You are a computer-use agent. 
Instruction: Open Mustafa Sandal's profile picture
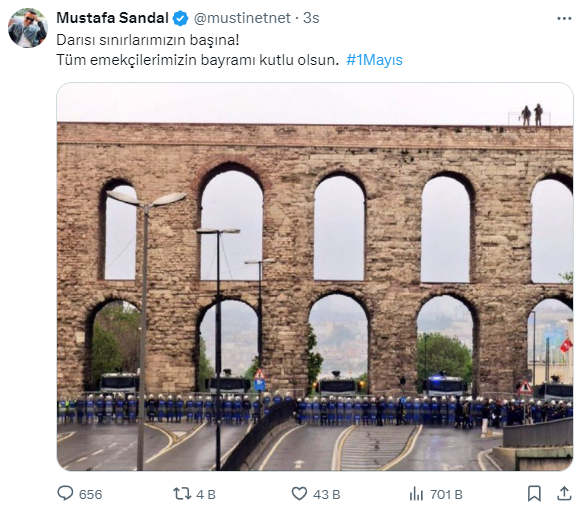pyautogui.click(x=28, y=28)
